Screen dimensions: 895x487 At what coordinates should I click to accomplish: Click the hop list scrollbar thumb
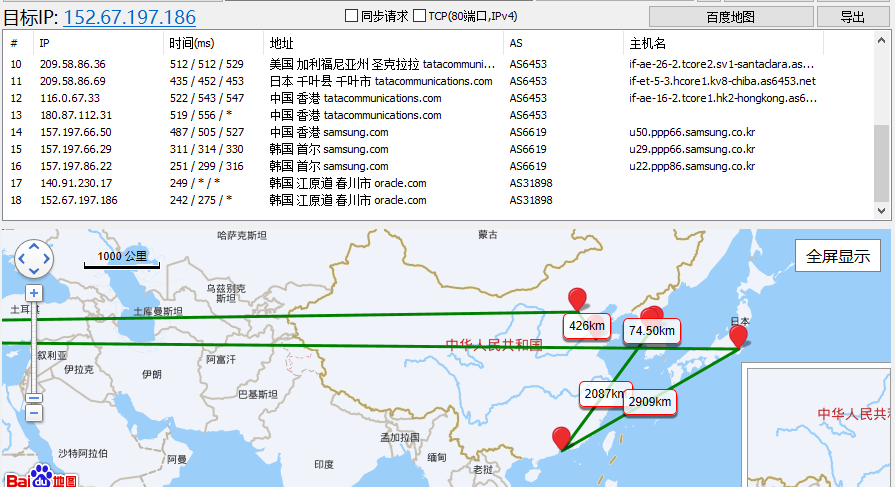(881, 163)
